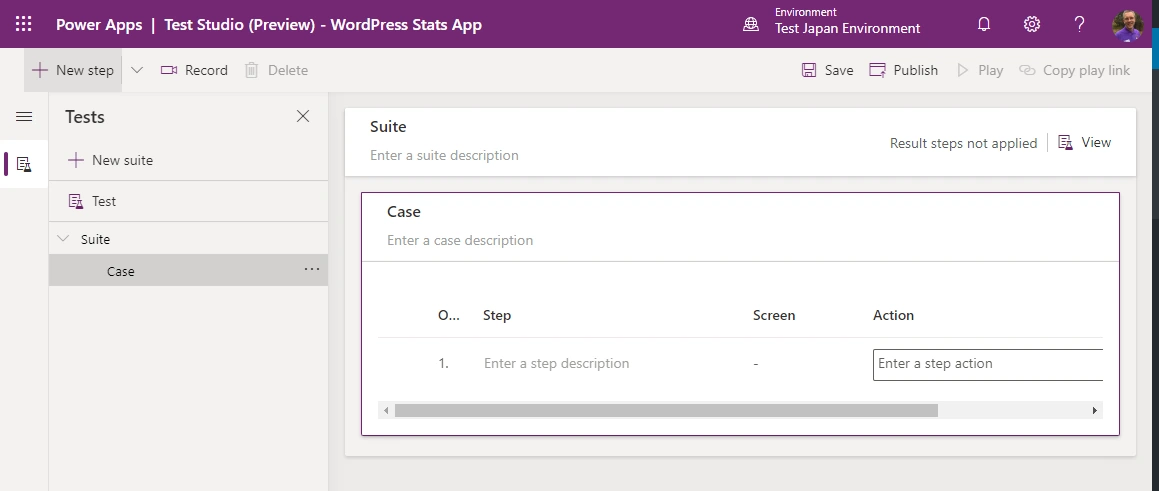Click the Test Japan Environment name
Screen dimensions: 1159x491
pyautogui.click(x=847, y=29)
